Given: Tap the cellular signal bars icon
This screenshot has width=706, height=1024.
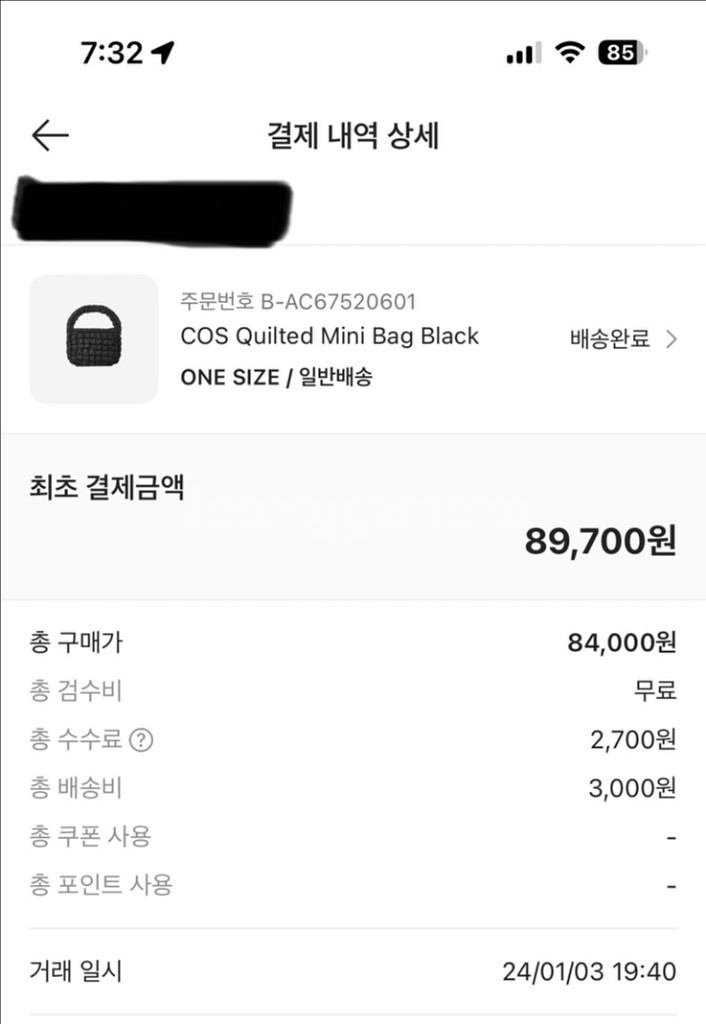Looking at the screenshot, I should coord(523,53).
